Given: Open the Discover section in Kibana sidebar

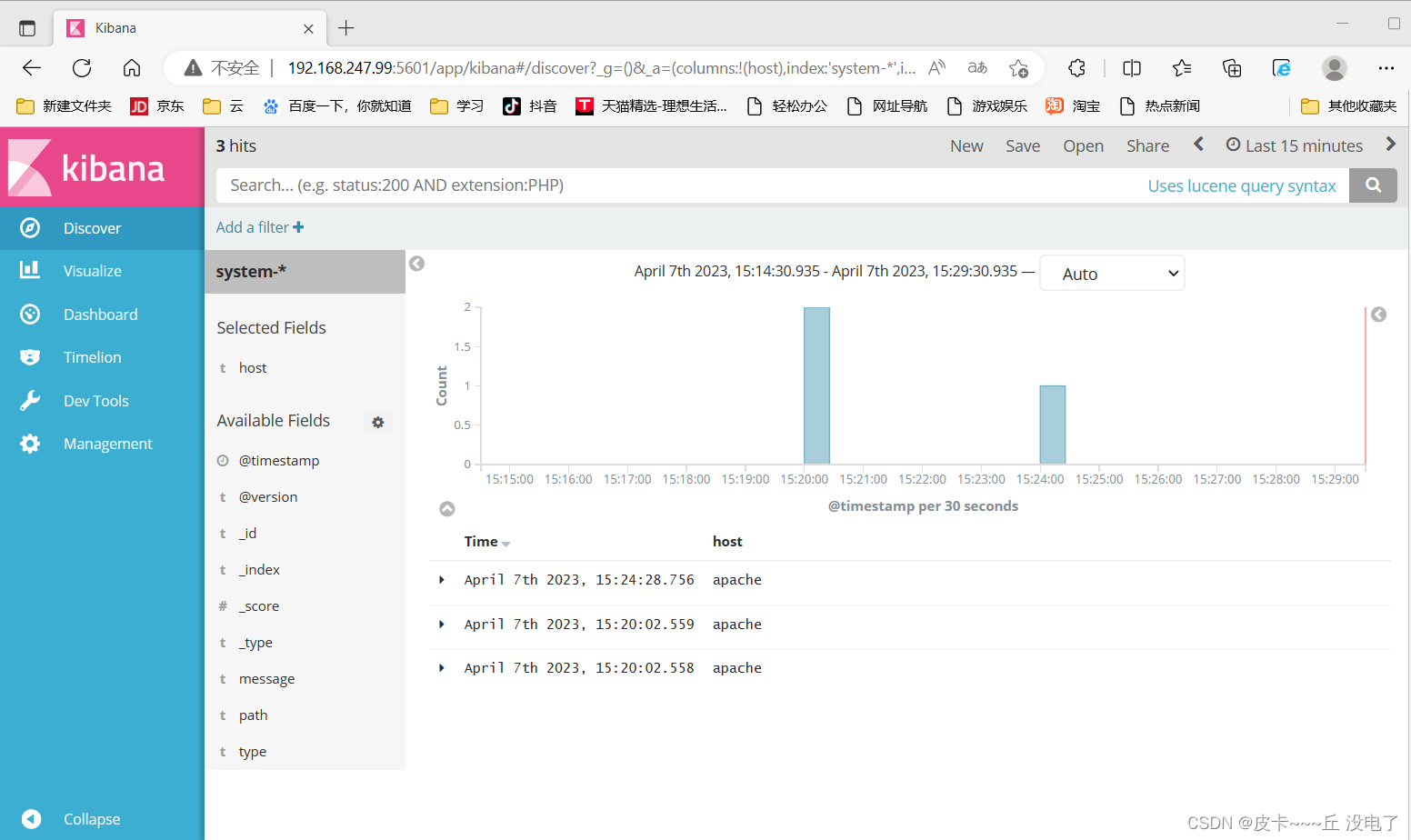Looking at the screenshot, I should coord(102,228).
